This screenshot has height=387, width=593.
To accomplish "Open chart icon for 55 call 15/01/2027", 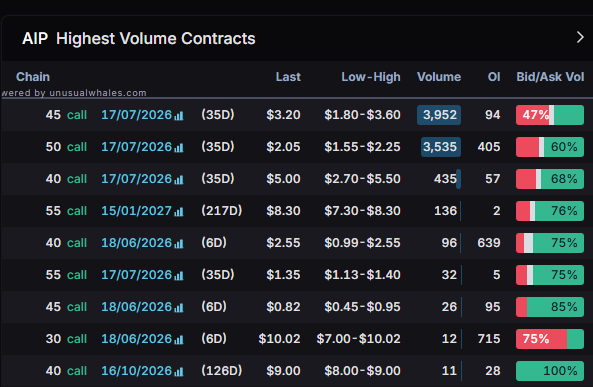I will click(x=179, y=211).
